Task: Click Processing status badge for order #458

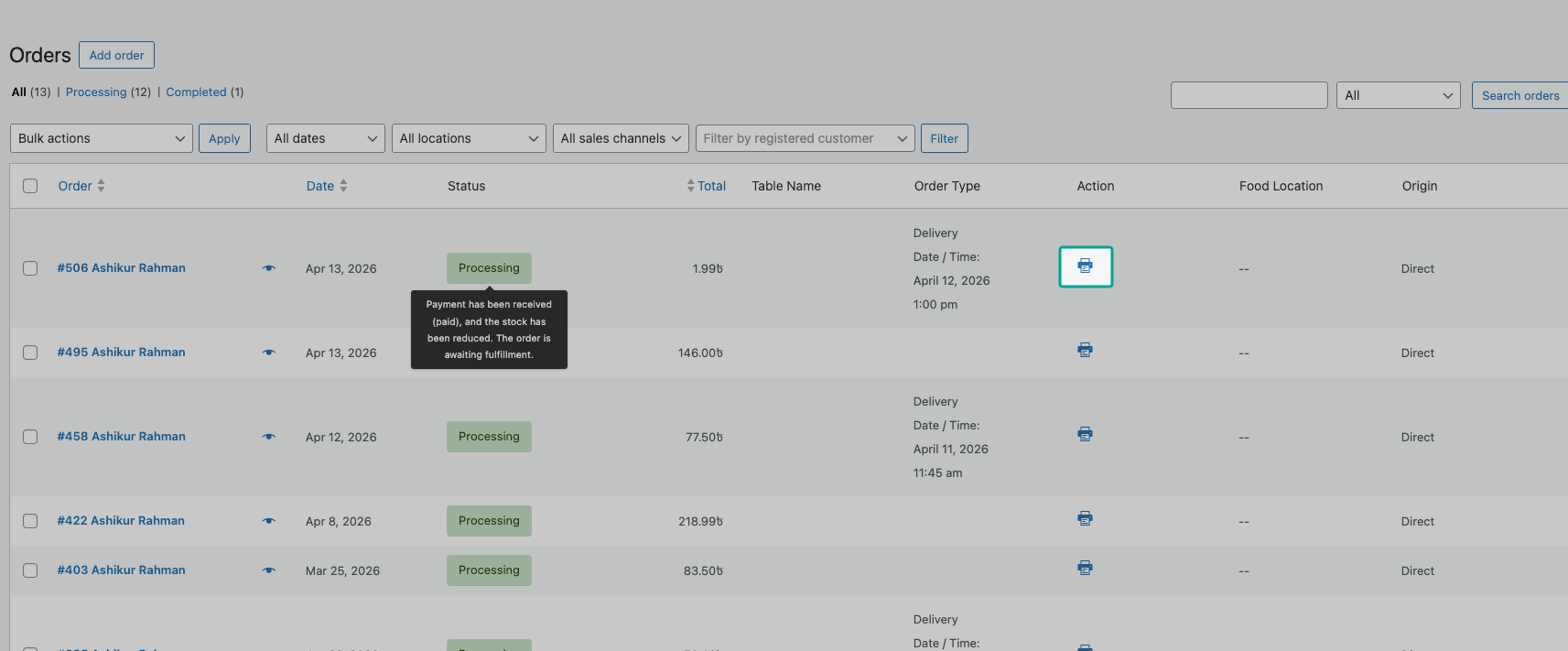Action: tap(489, 437)
